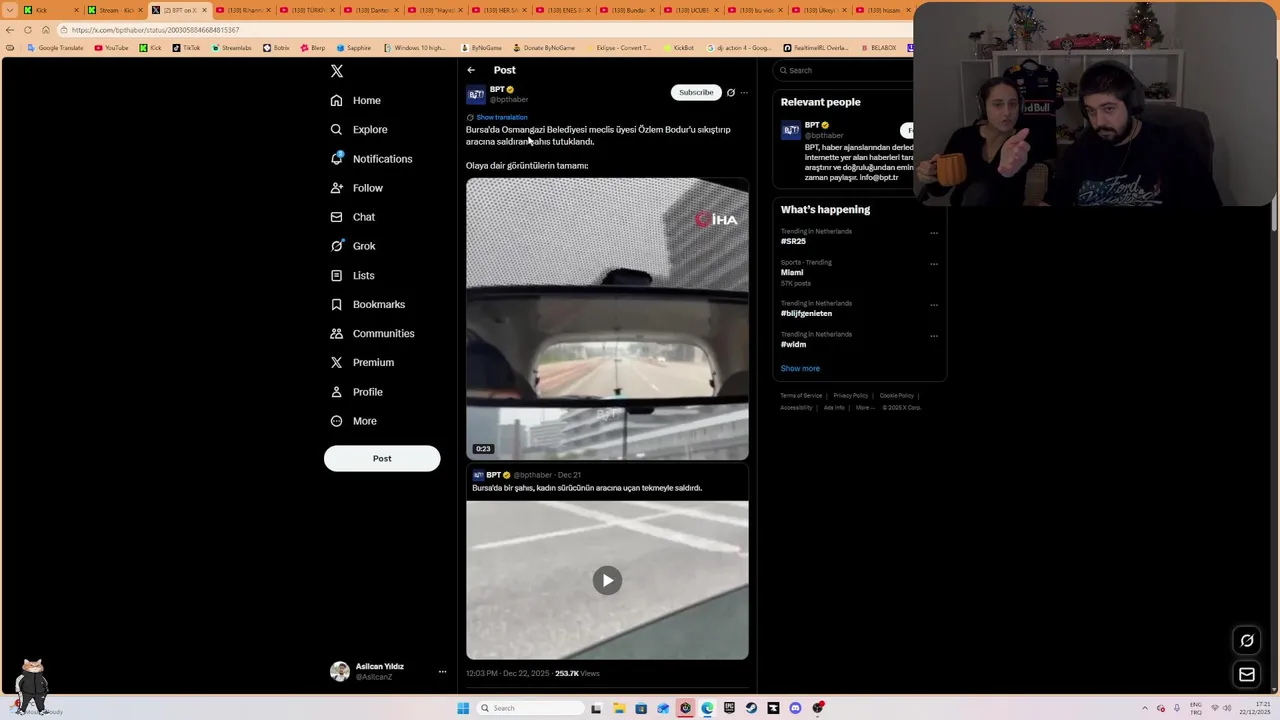Open Premium in the sidebar
This screenshot has width=1280, height=720.
361,362
